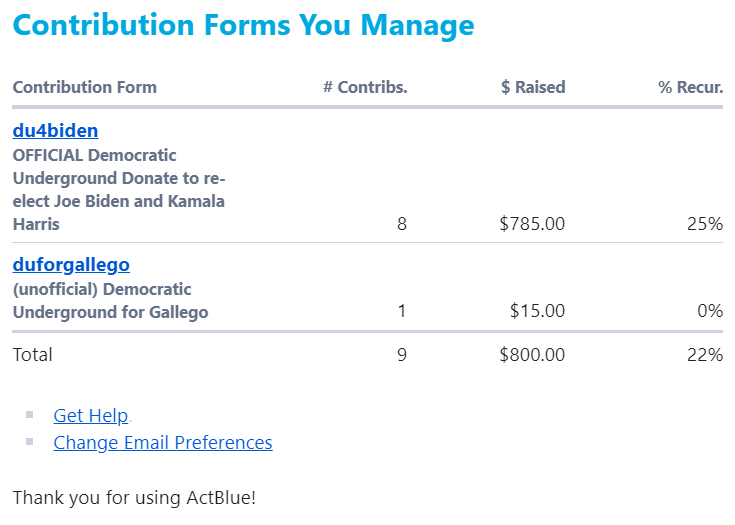Click the Contribution Forms You Manage heading

[243, 25]
